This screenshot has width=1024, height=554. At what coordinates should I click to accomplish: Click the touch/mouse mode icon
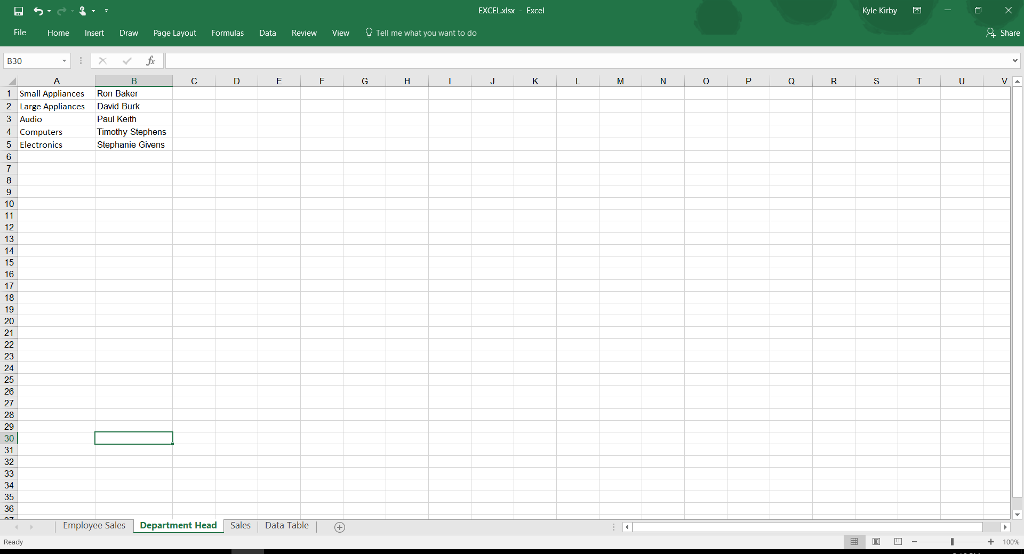coord(82,11)
